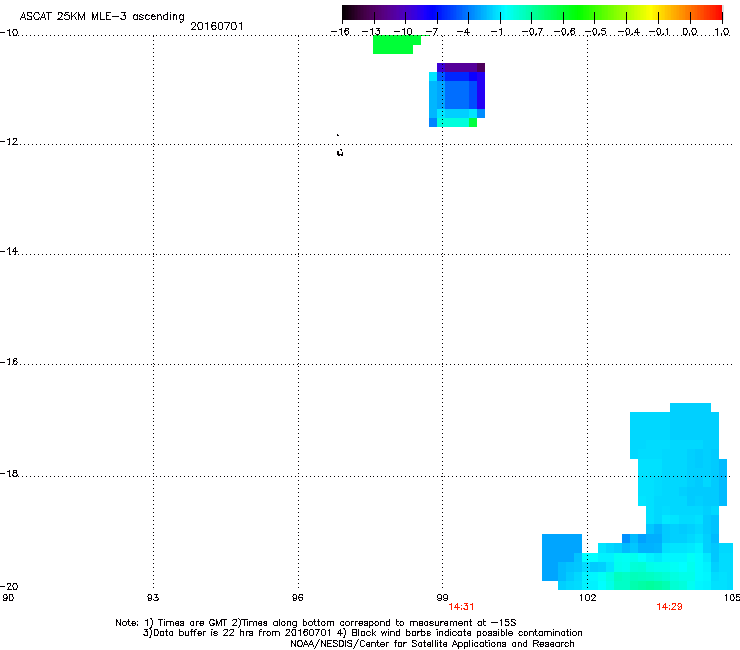The image size is (740, 650).
Task: Click colorbar label -7
Action: point(432,32)
